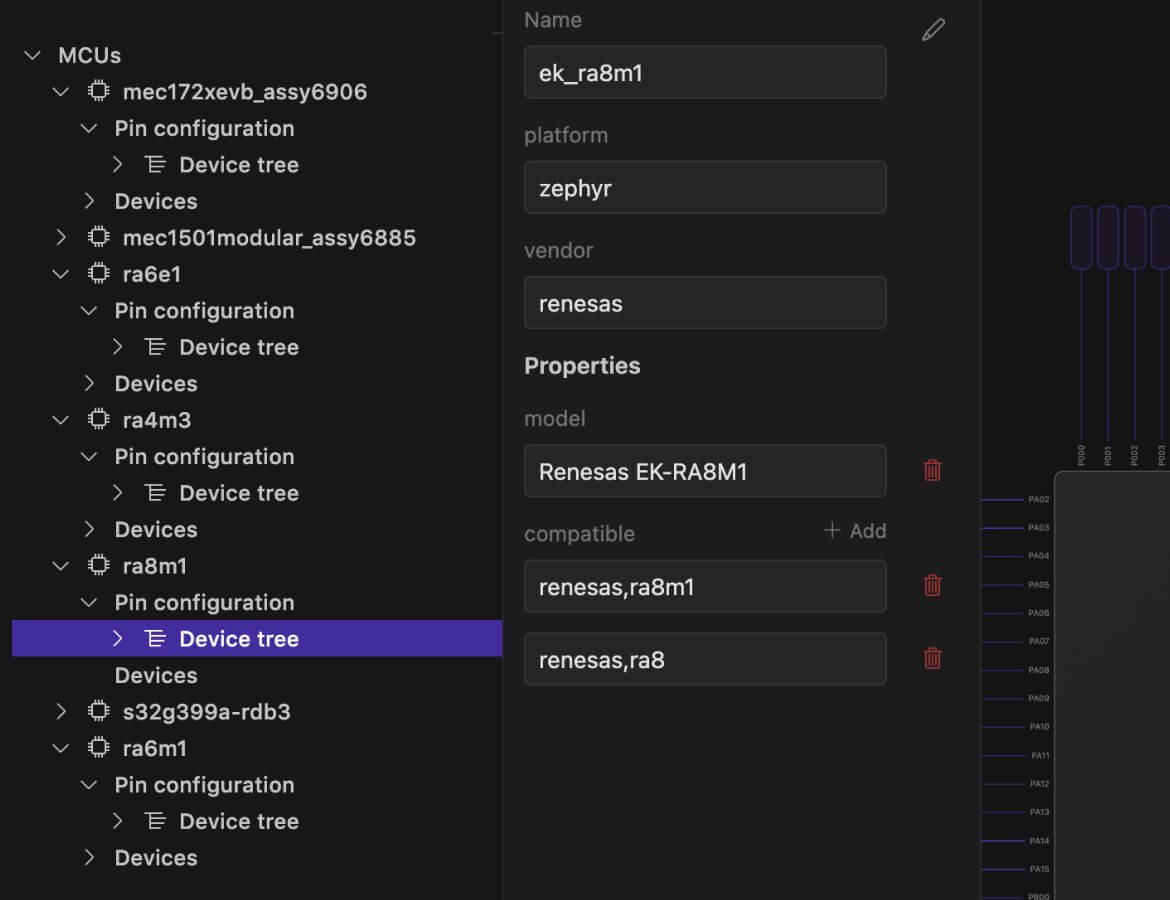This screenshot has width=1170, height=900.
Task: Delete the model property with trash icon
Action: [932, 470]
